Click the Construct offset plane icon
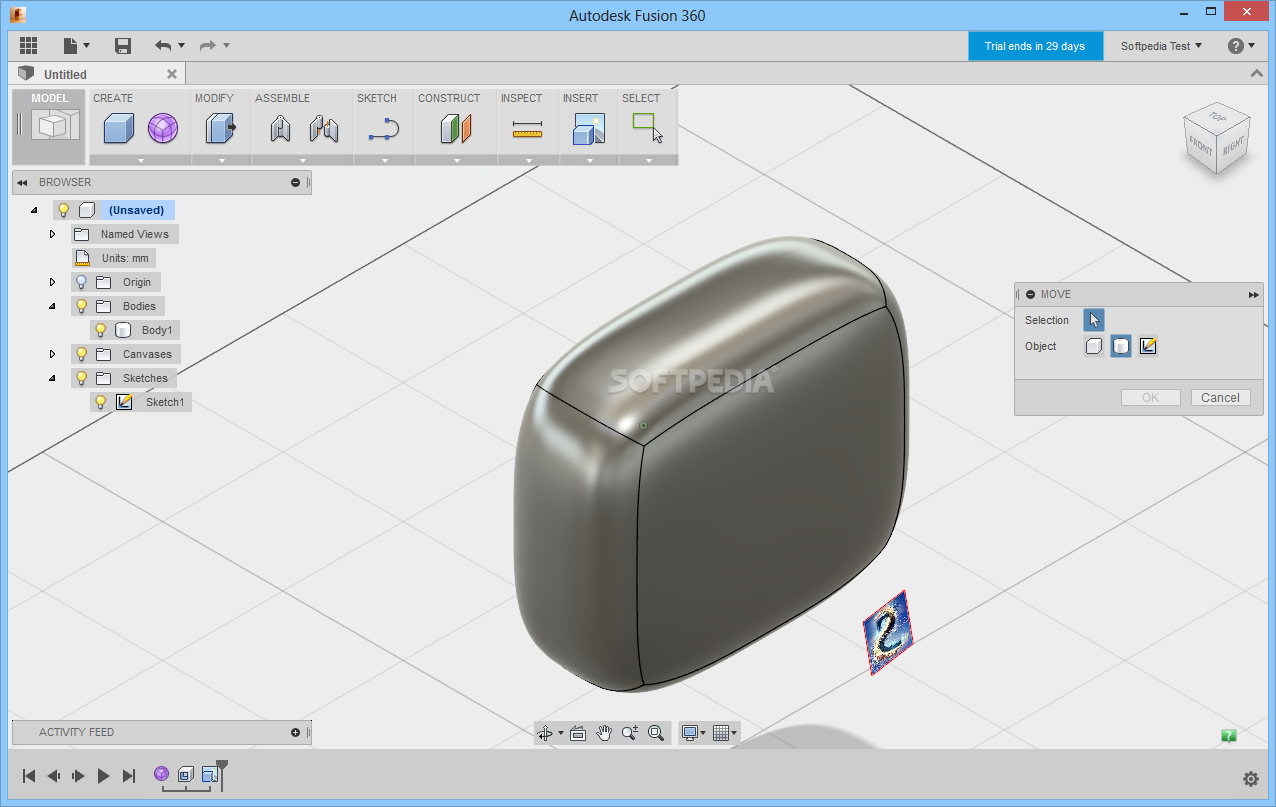Image resolution: width=1276 pixels, height=807 pixels. pyautogui.click(x=455, y=128)
